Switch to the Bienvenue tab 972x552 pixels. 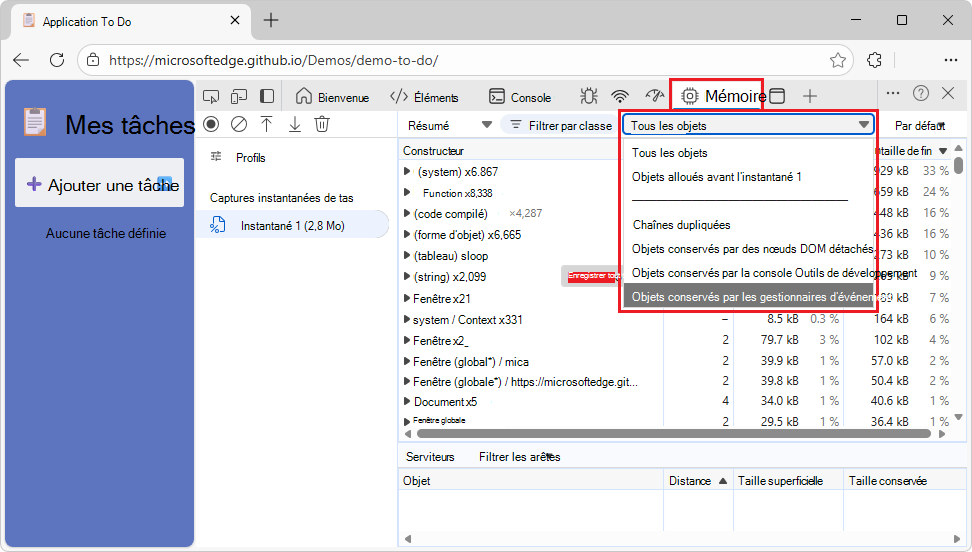(332, 97)
